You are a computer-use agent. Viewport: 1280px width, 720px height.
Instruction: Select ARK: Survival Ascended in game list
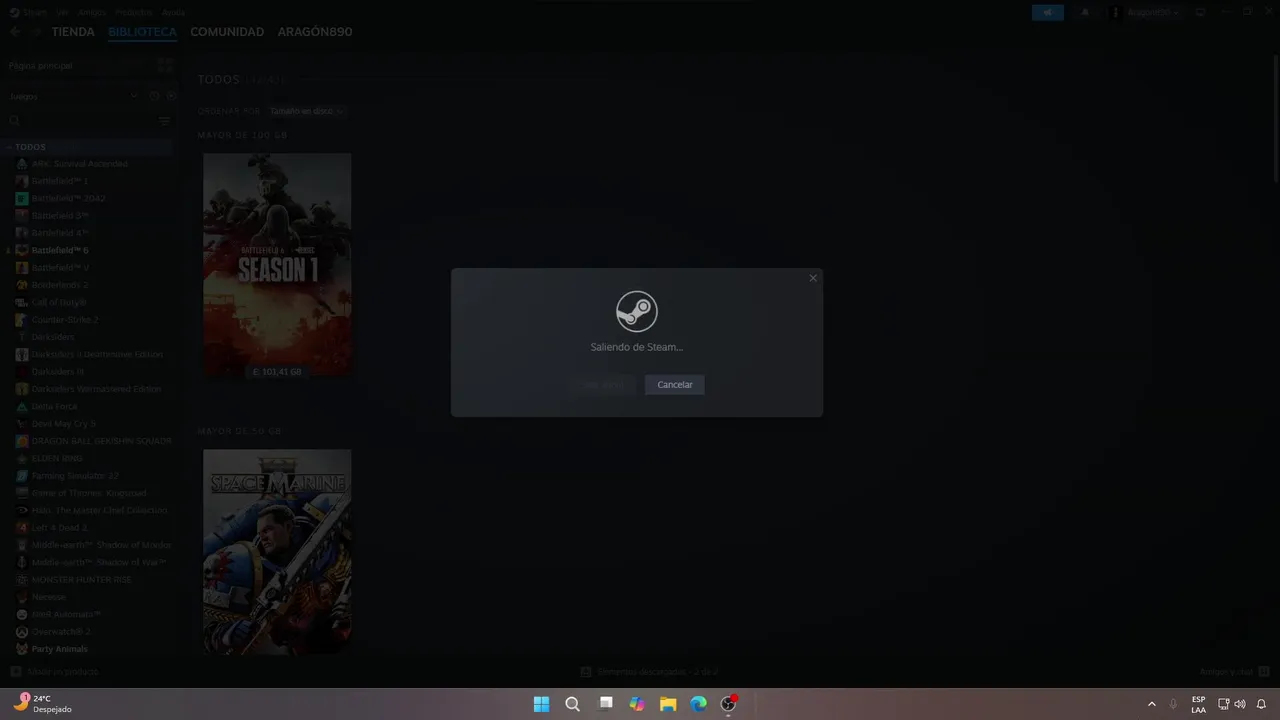pyautogui.click(x=79, y=164)
